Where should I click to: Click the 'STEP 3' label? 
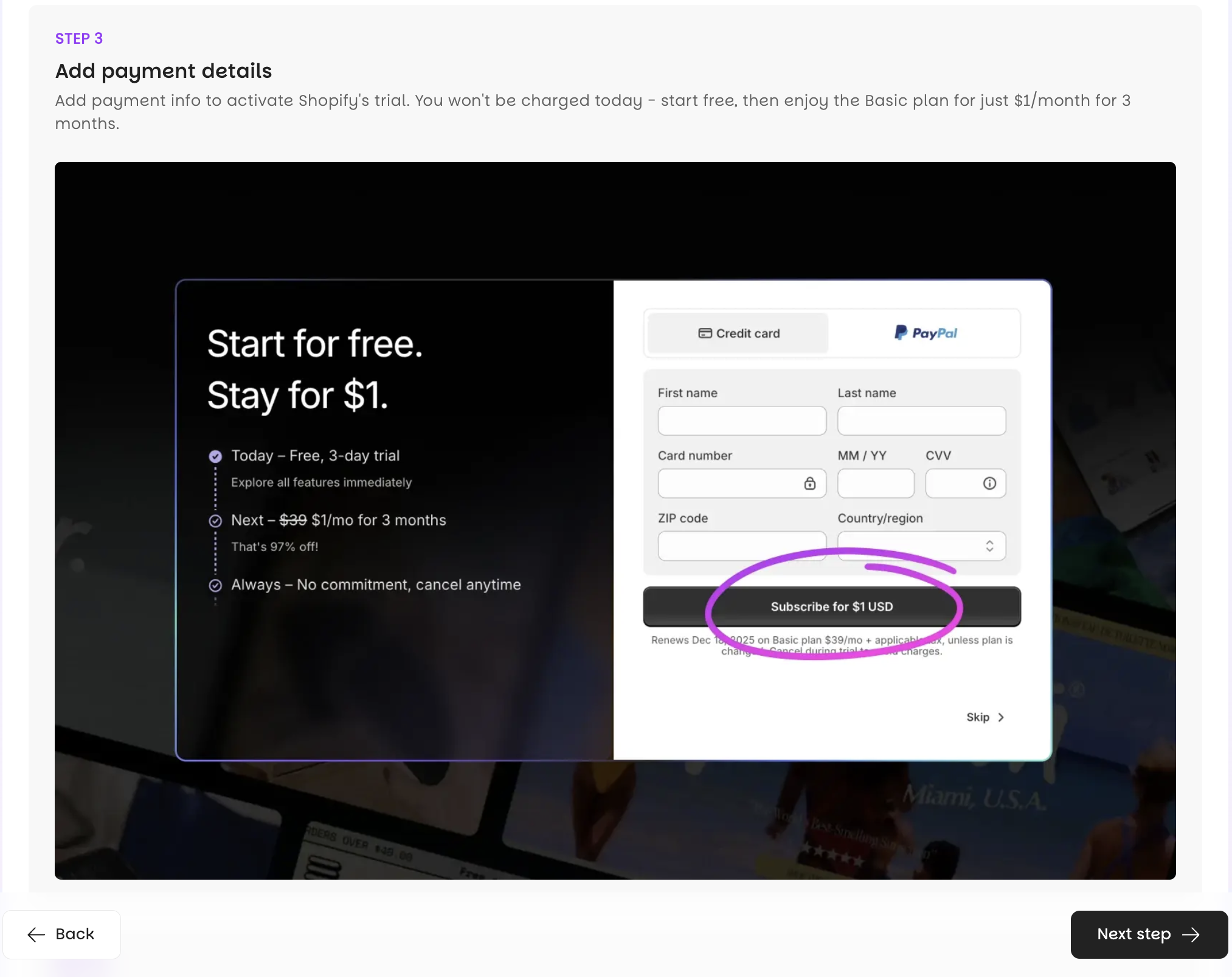[x=79, y=38]
